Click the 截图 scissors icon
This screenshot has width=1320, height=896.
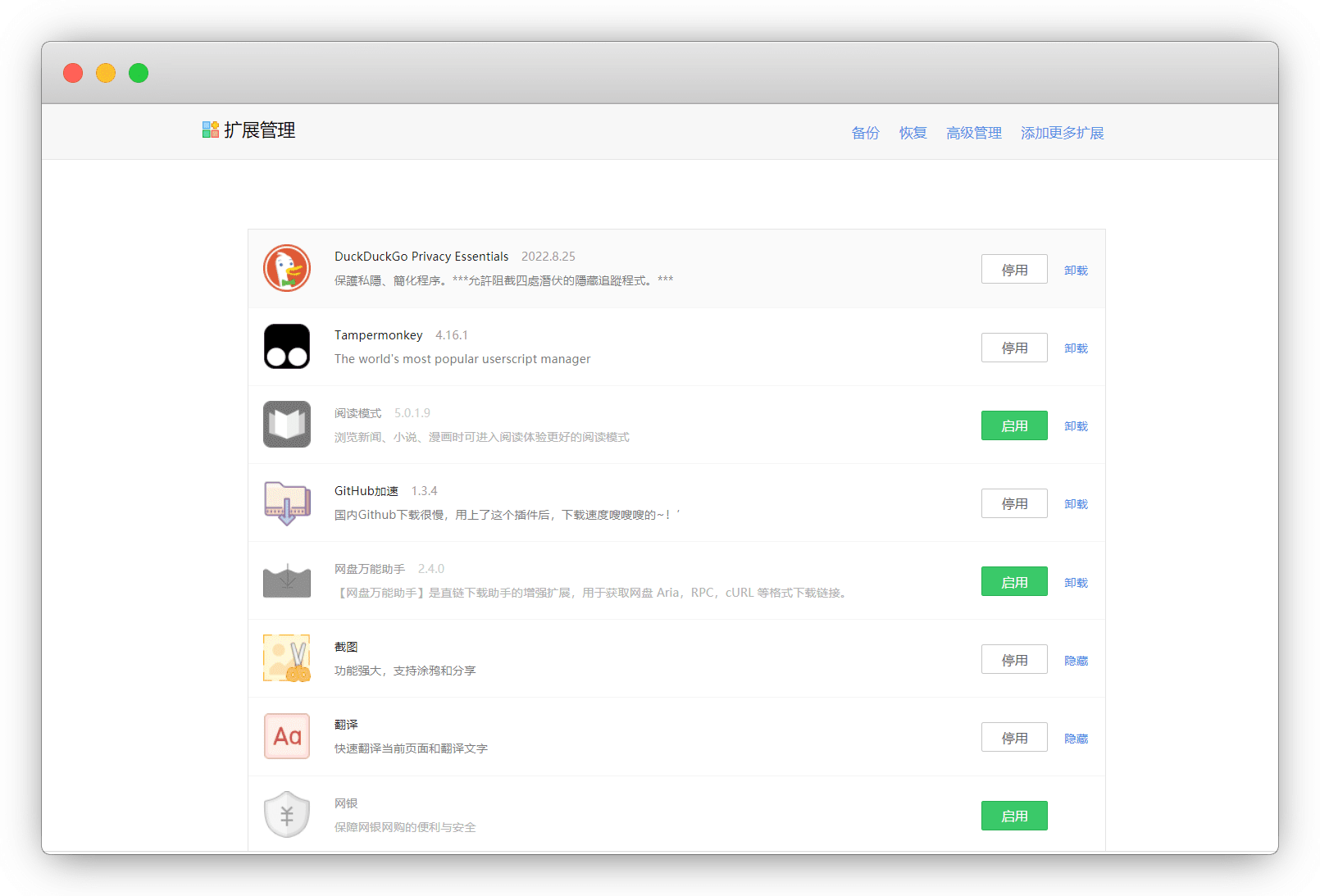coord(287,658)
